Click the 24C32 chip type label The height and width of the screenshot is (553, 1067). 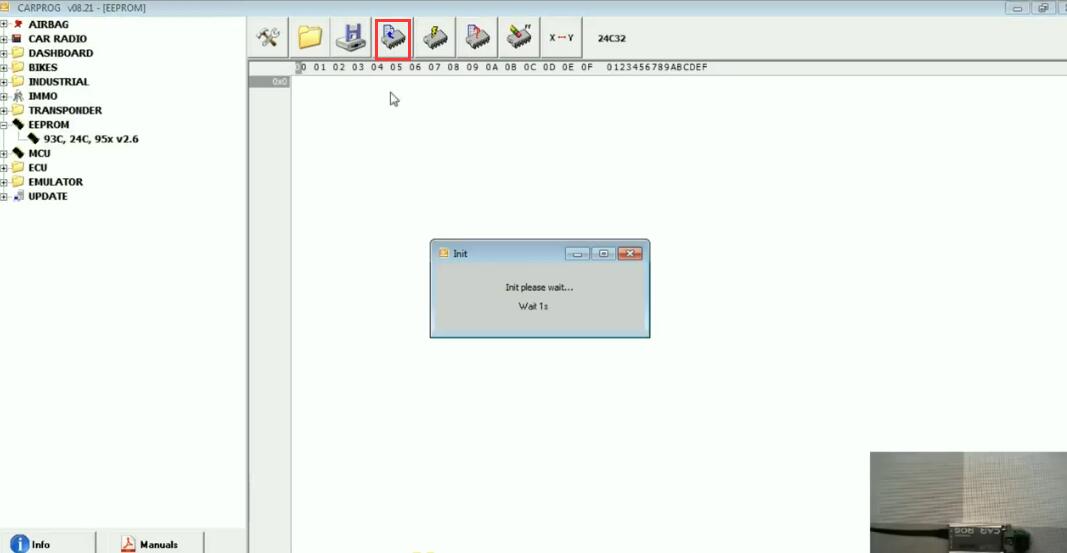(x=612, y=38)
